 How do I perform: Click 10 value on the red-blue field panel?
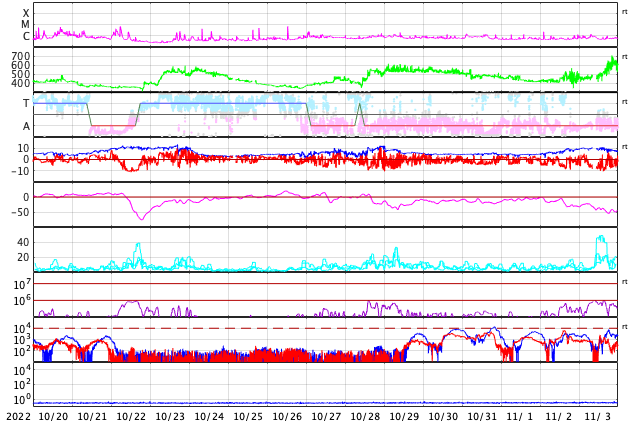pos(23,148)
